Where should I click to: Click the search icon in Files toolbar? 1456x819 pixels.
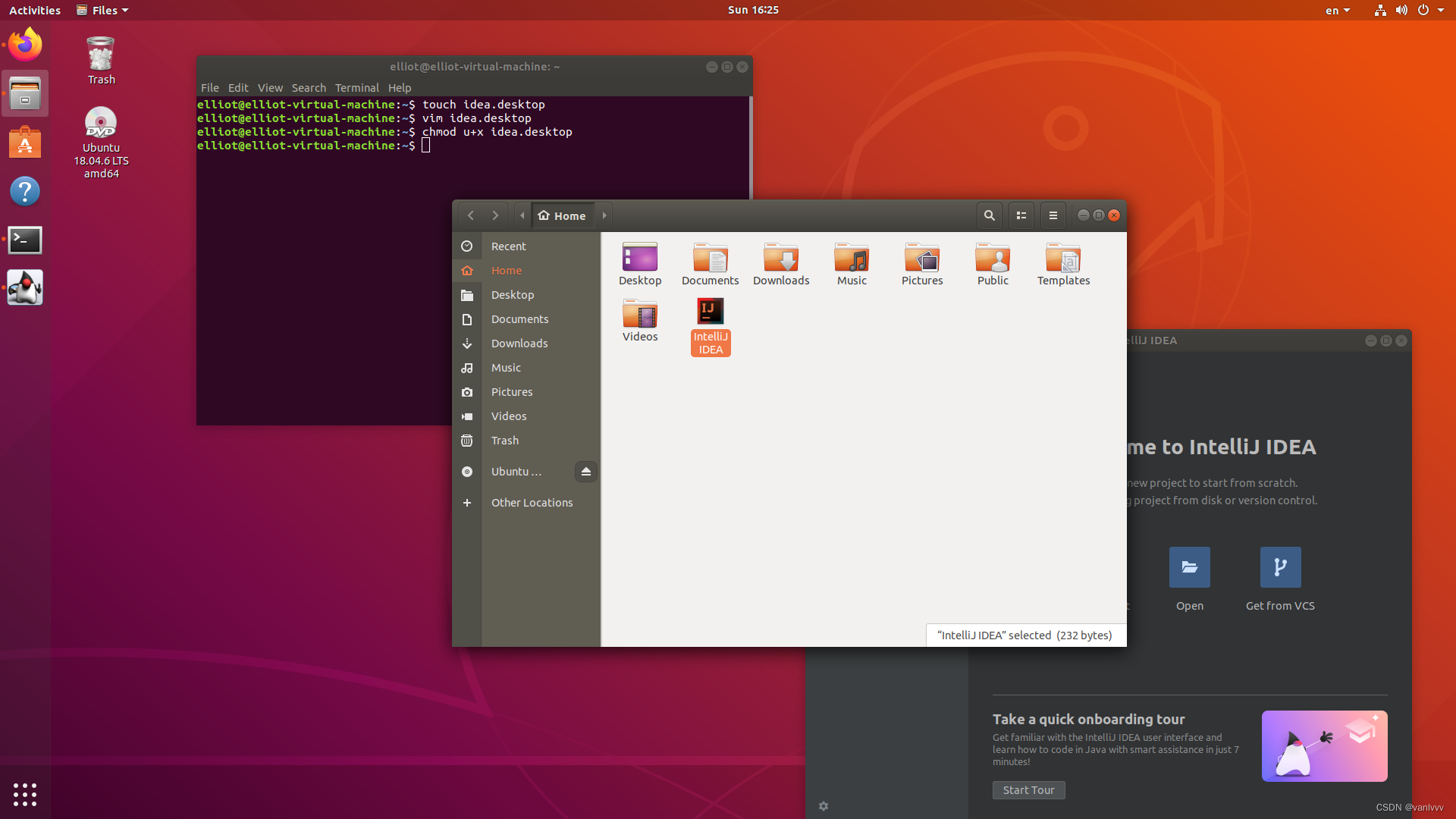click(989, 215)
